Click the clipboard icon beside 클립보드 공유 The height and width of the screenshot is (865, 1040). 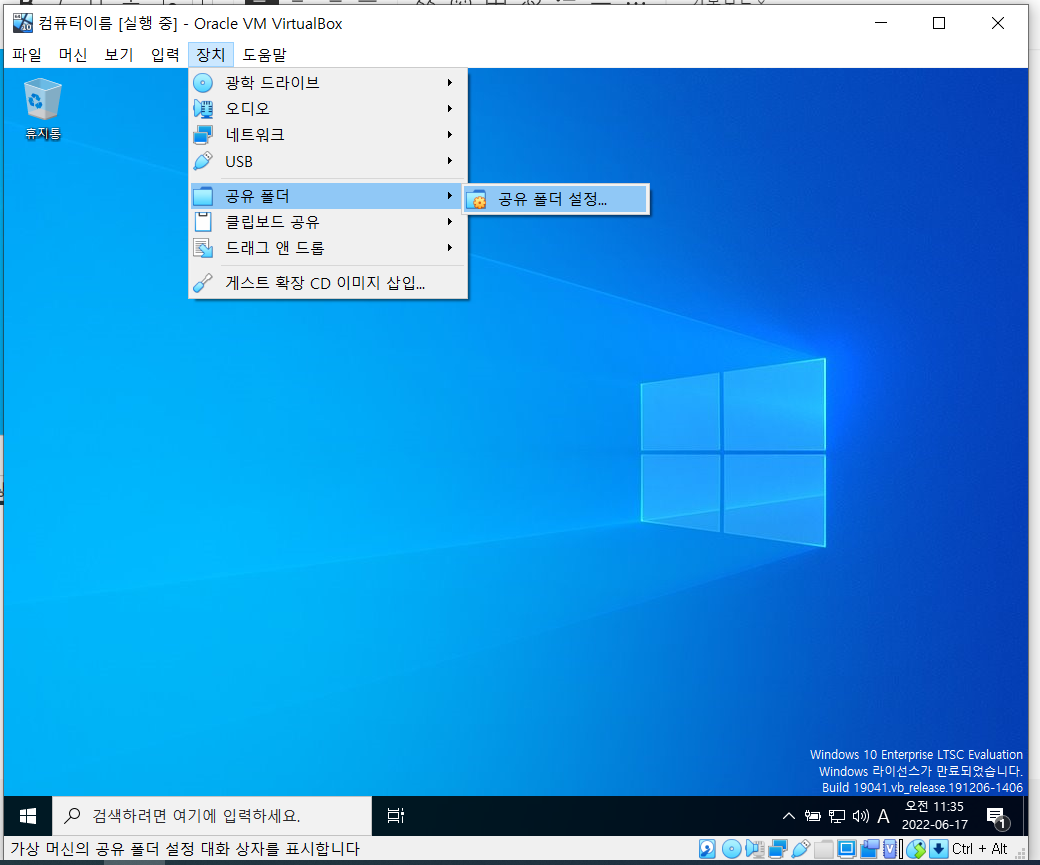pyautogui.click(x=203, y=222)
